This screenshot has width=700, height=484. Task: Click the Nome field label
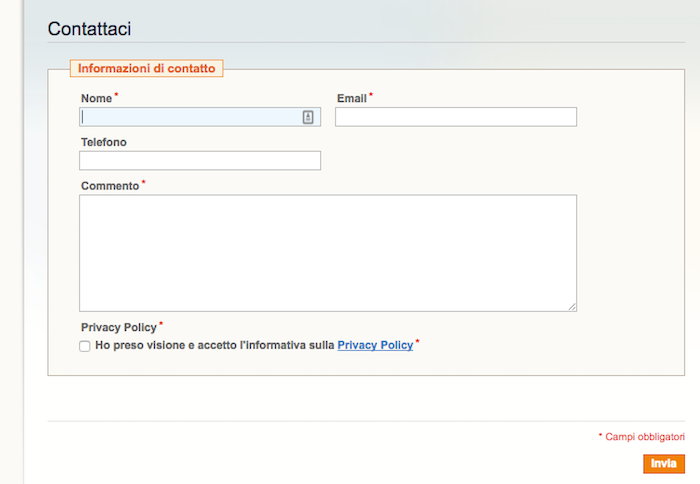click(96, 98)
